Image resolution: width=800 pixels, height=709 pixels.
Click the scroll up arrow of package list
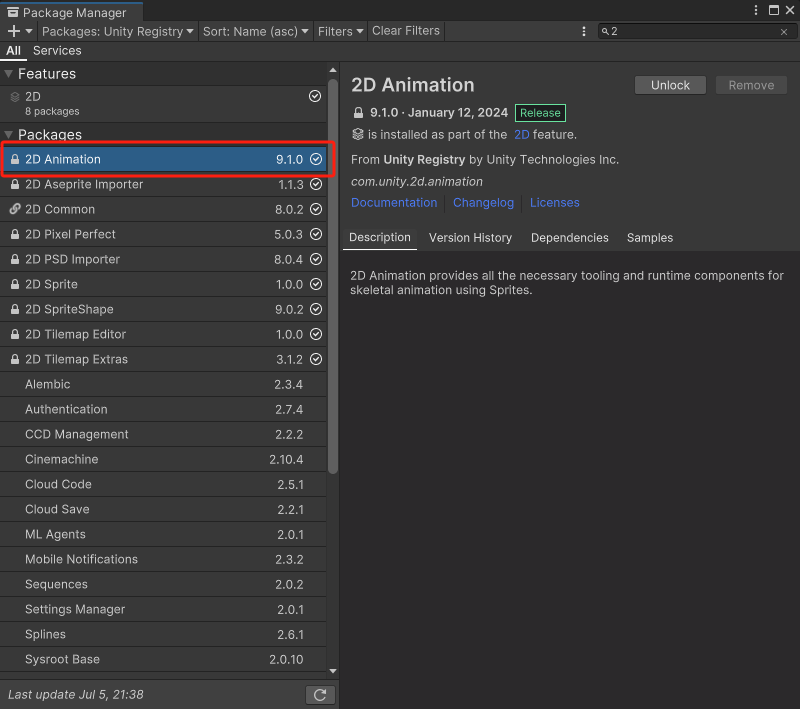coord(333,70)
